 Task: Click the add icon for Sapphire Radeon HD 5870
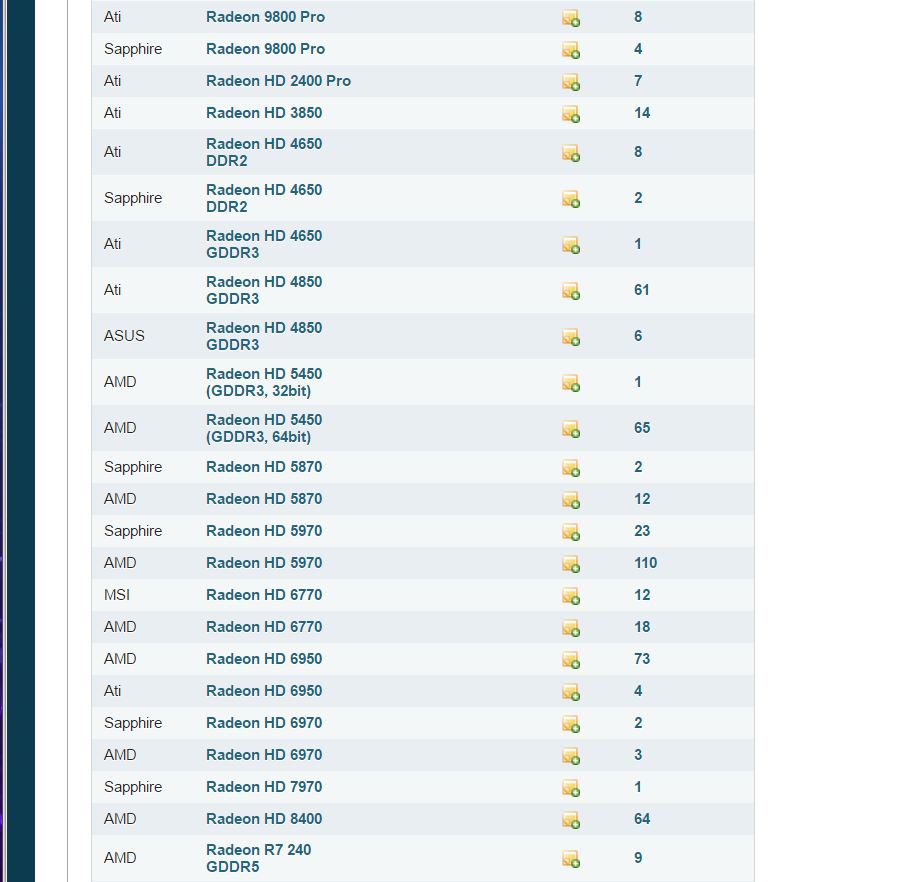click(x=571, y=468)
